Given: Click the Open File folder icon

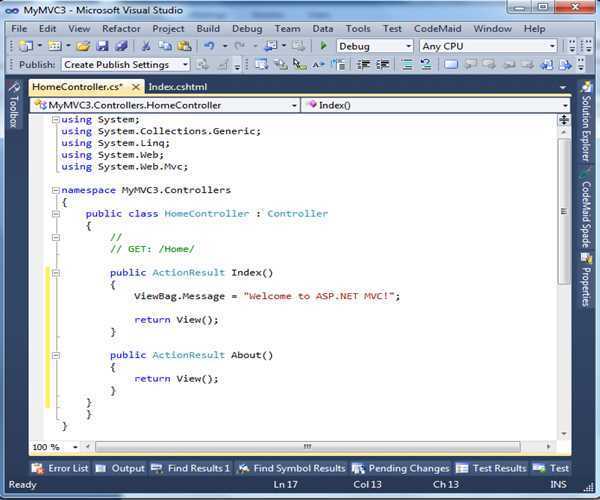Looking at the screenshot, I should click(x=83, y=46).
